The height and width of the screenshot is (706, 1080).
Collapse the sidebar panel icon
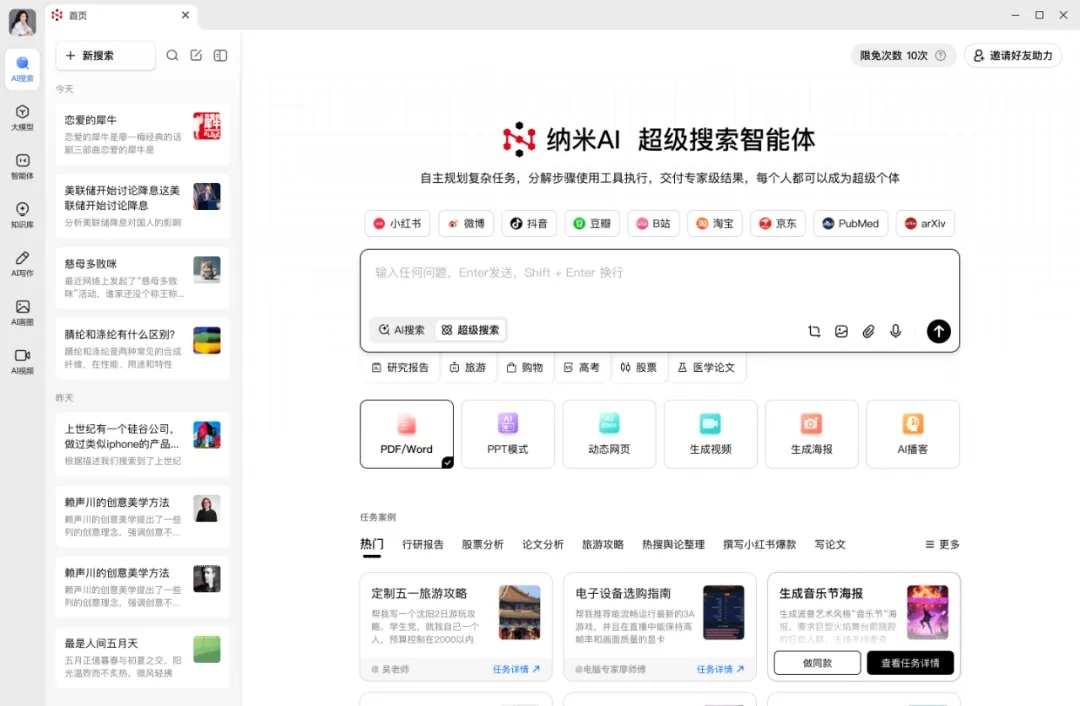(x=220, y=55)
